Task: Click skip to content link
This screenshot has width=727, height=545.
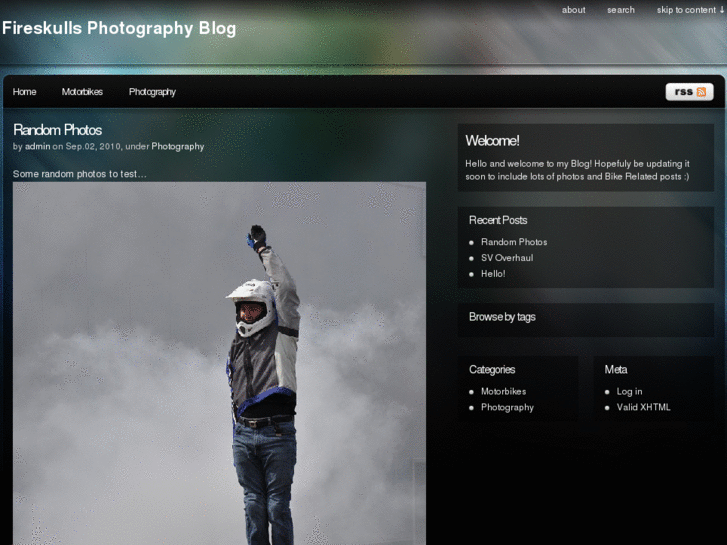Action: click(690, 10)
